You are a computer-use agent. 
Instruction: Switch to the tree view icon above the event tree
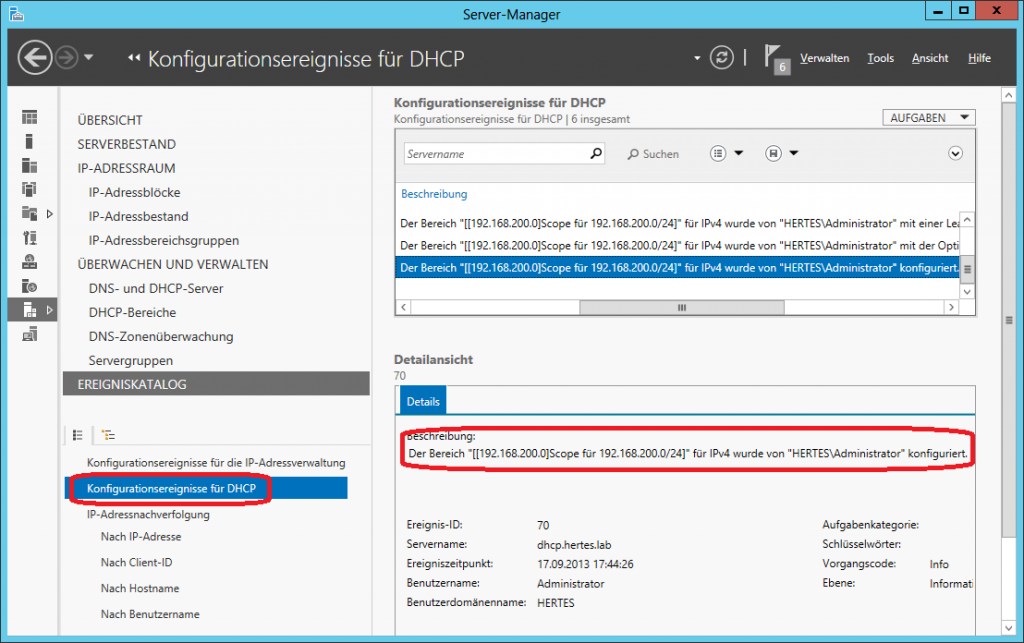[x=108, y=435]
